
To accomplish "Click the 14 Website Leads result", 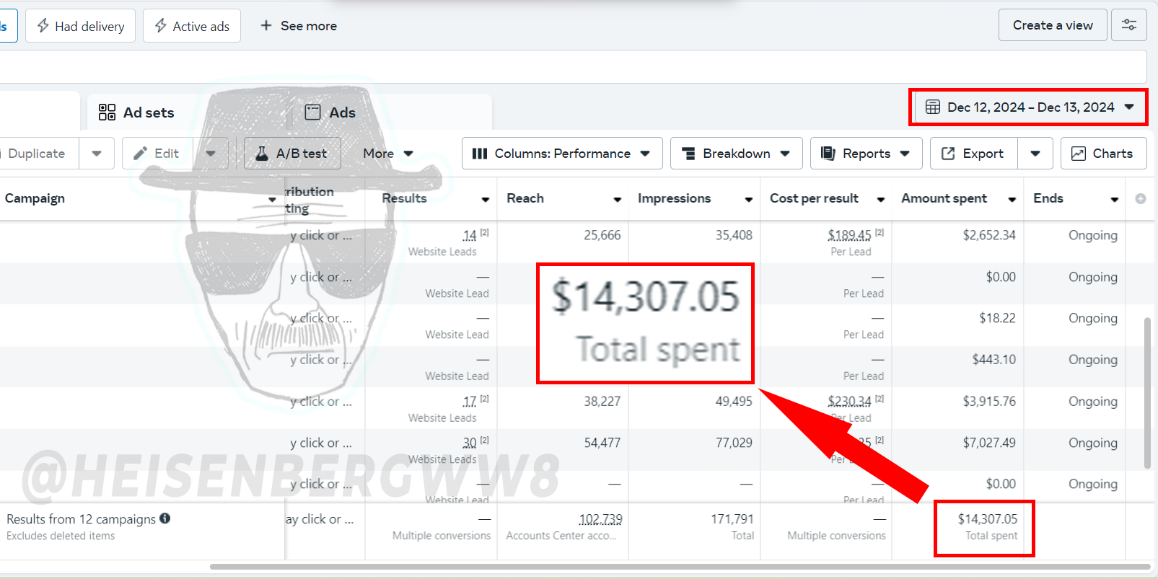I will [470, 236].
